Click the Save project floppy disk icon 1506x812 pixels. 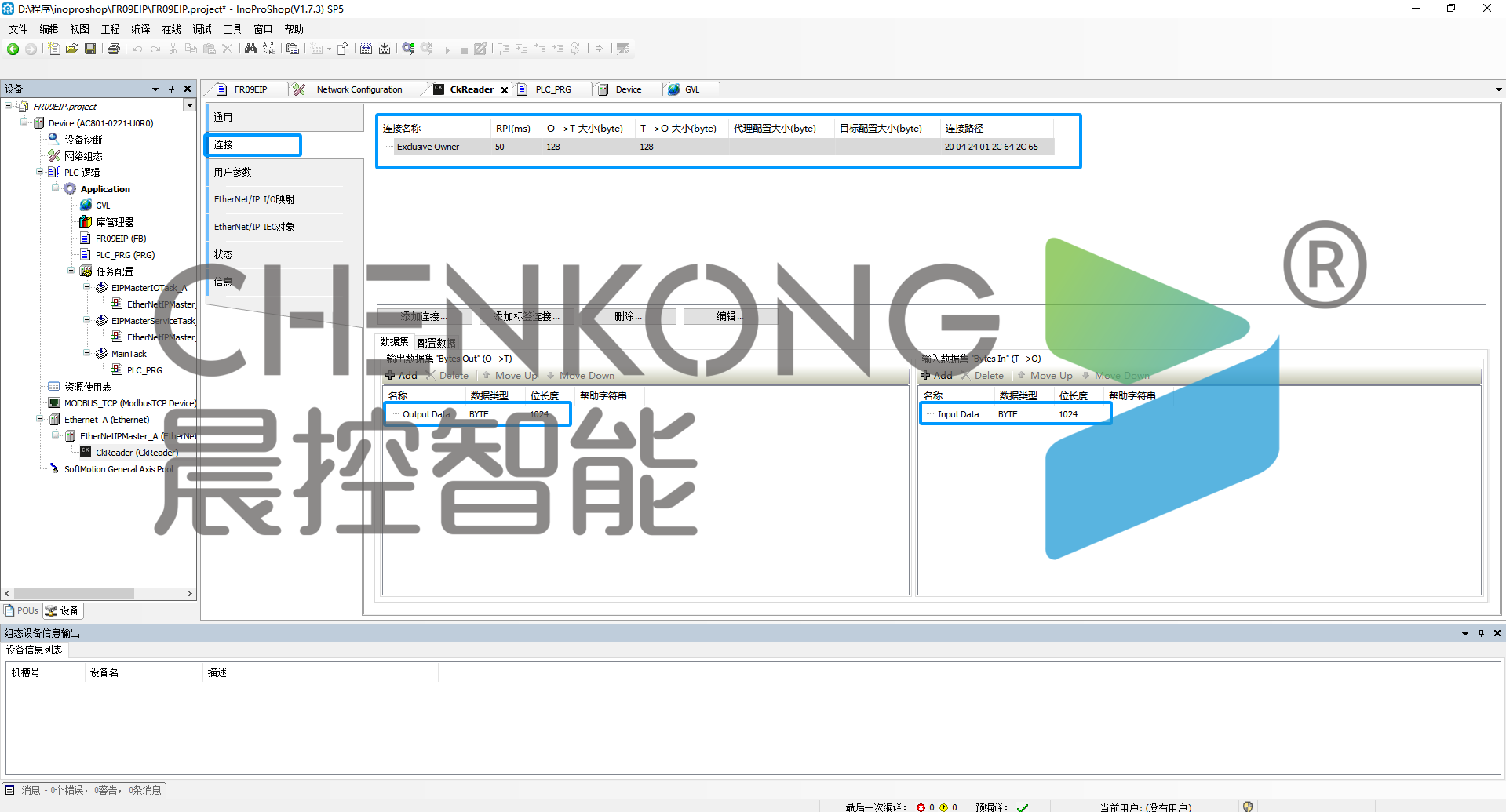click(90, 49)
